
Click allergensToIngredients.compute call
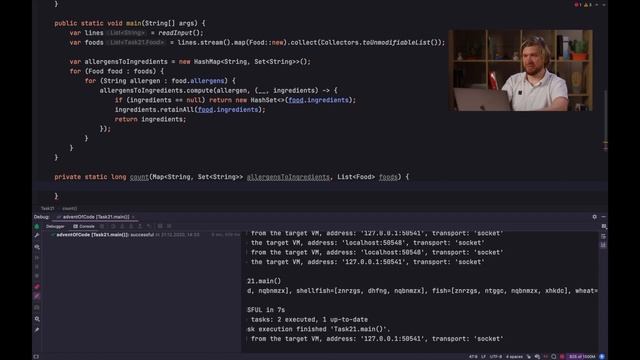[157, 90]
